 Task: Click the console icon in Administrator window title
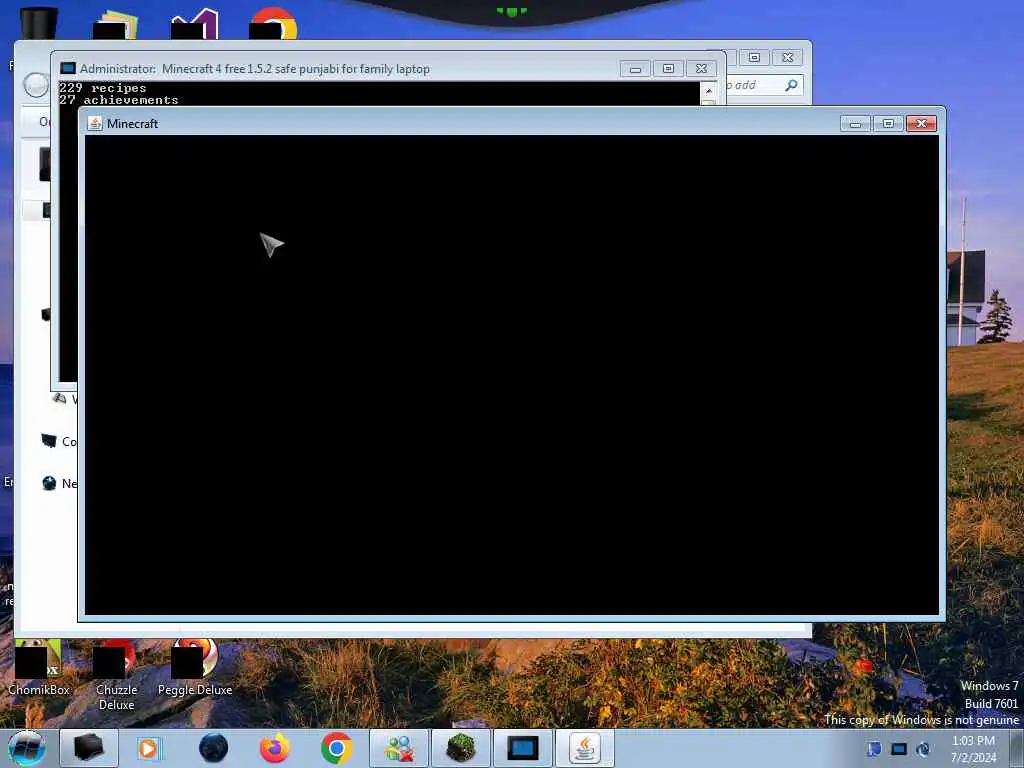point(67,69)
